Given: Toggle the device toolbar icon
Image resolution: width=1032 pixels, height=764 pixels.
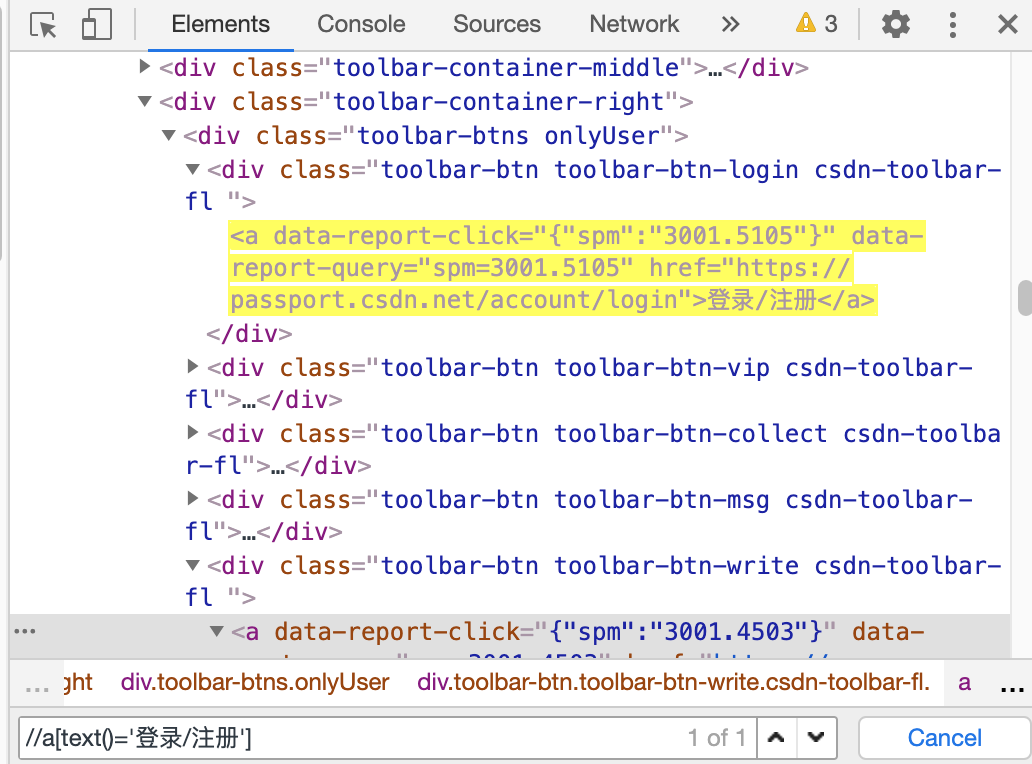Looking at the screenshot, I should (96, 24).
